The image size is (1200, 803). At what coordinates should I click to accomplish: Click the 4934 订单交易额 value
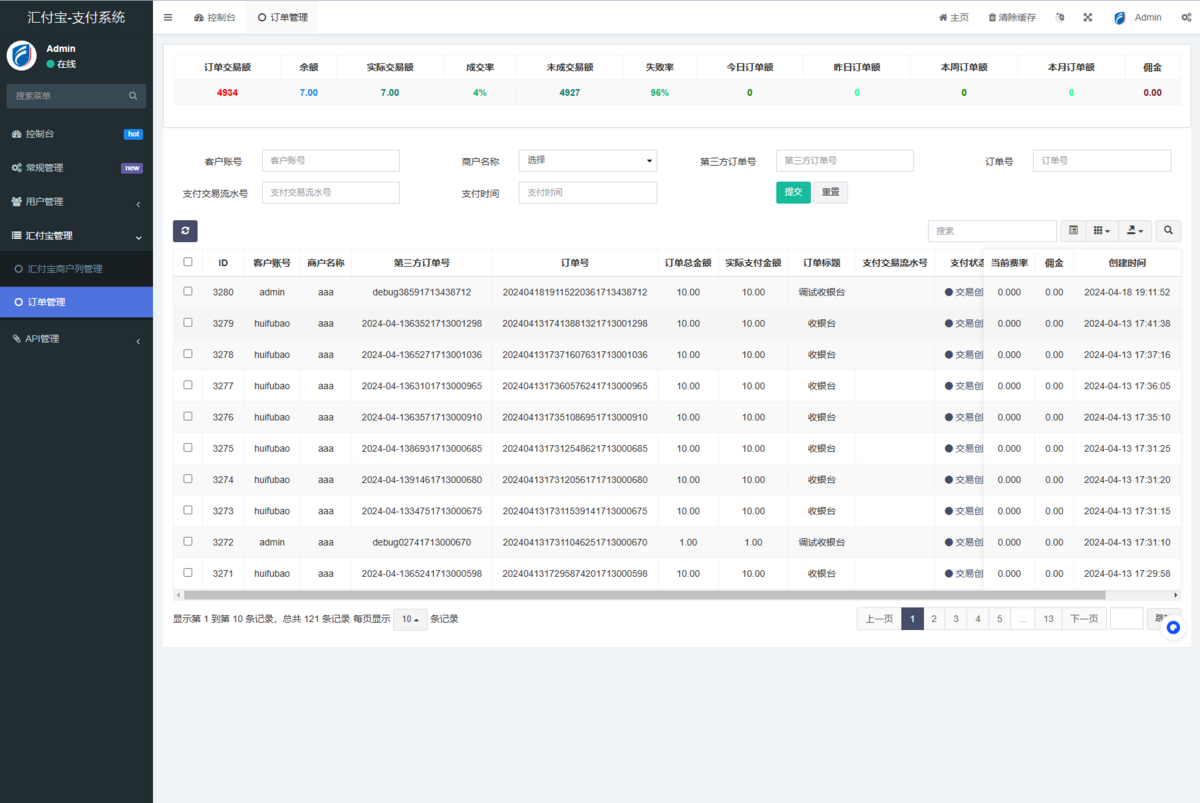tap(227, 92)
